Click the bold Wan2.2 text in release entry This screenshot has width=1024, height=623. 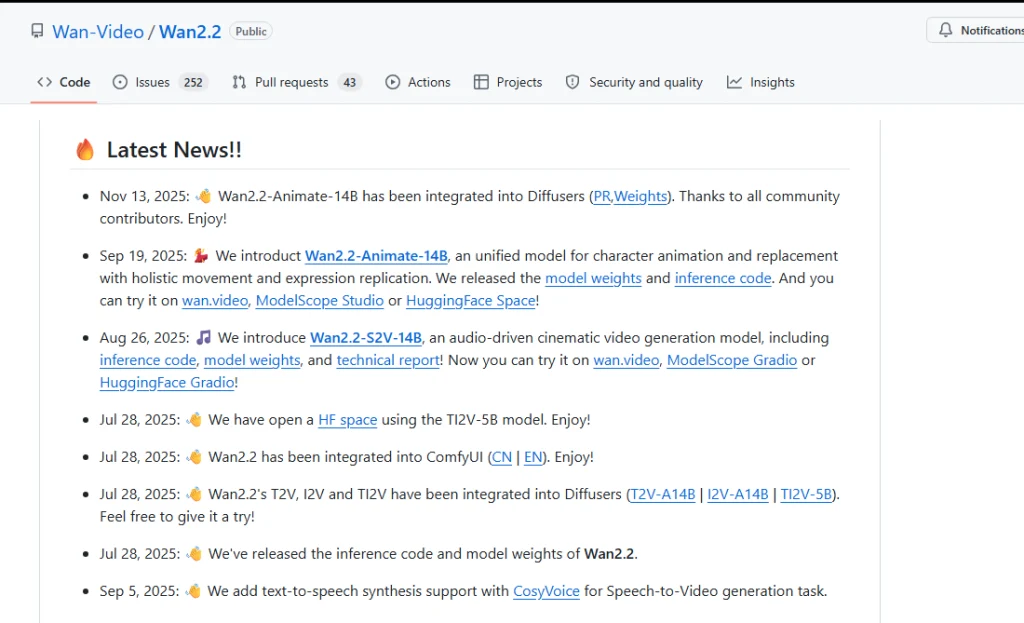coord(609,554)
